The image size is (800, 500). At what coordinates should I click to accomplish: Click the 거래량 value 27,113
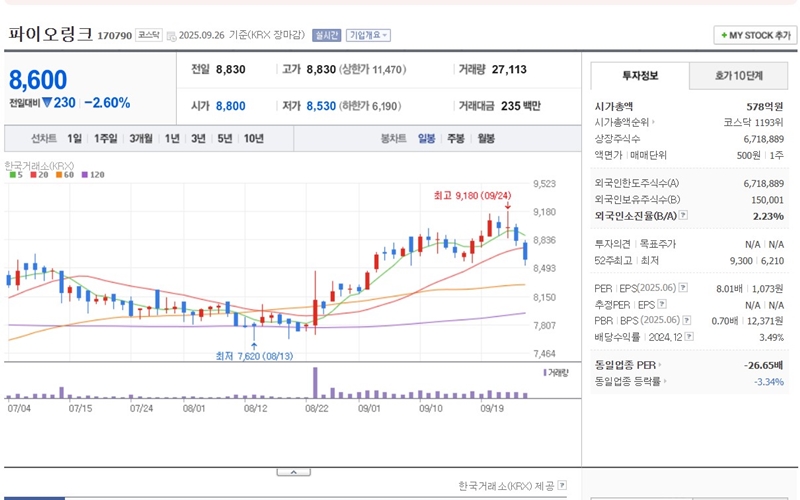click(x=509, y=70)
